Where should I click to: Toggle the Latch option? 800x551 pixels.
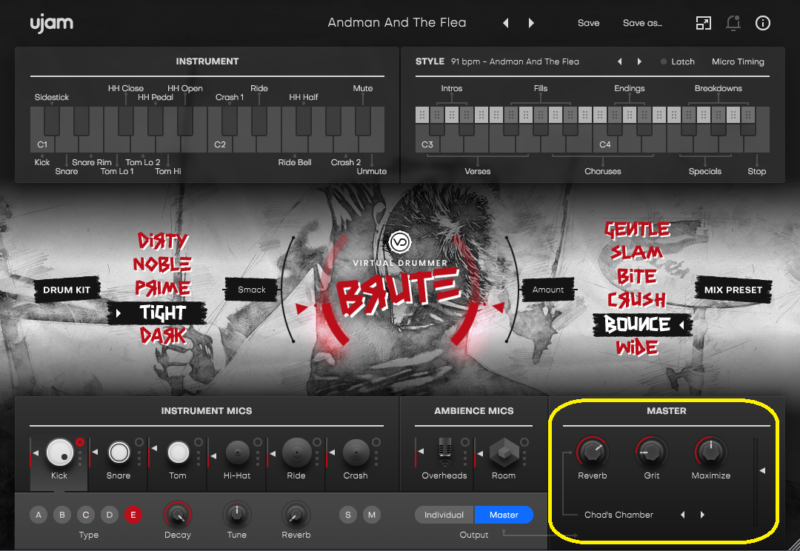[x=678, y=62]
